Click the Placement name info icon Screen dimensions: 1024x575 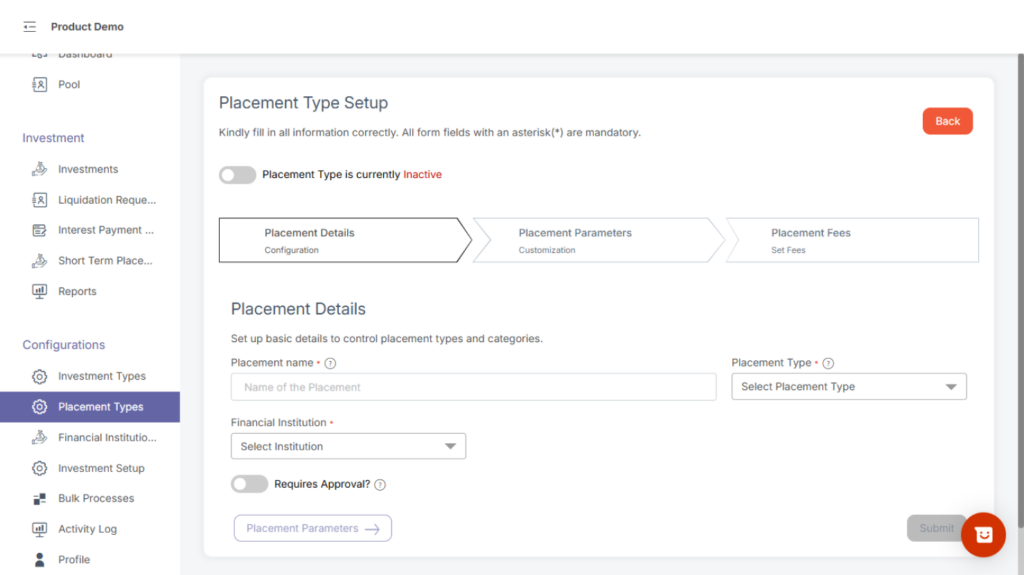[x=330, y=364]
